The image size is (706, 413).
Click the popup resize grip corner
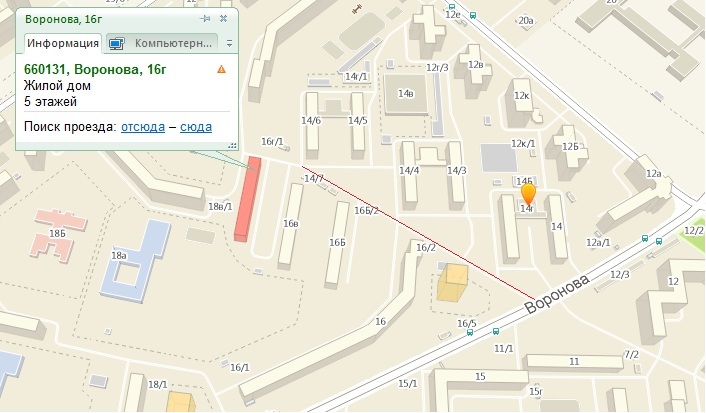point(232,145)
